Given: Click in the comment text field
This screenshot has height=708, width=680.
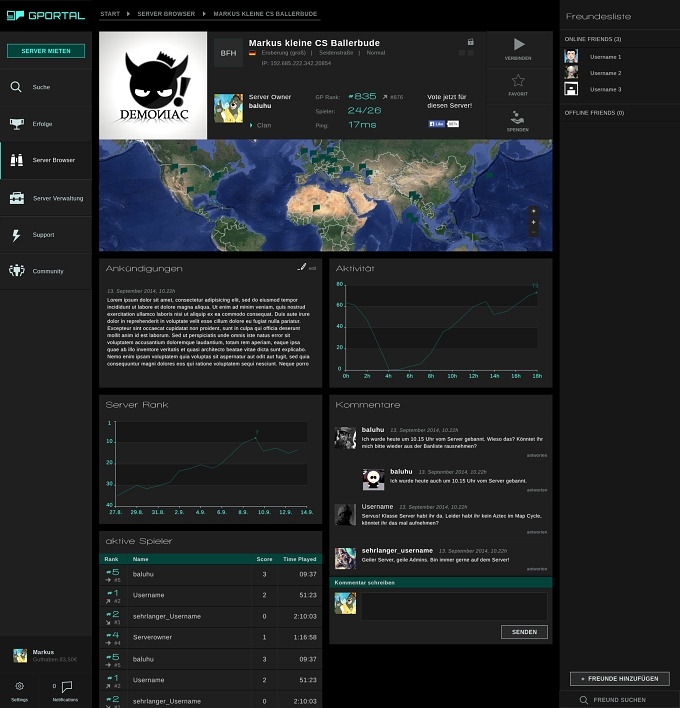Looking at the screenshot, I should coord(454,606).
